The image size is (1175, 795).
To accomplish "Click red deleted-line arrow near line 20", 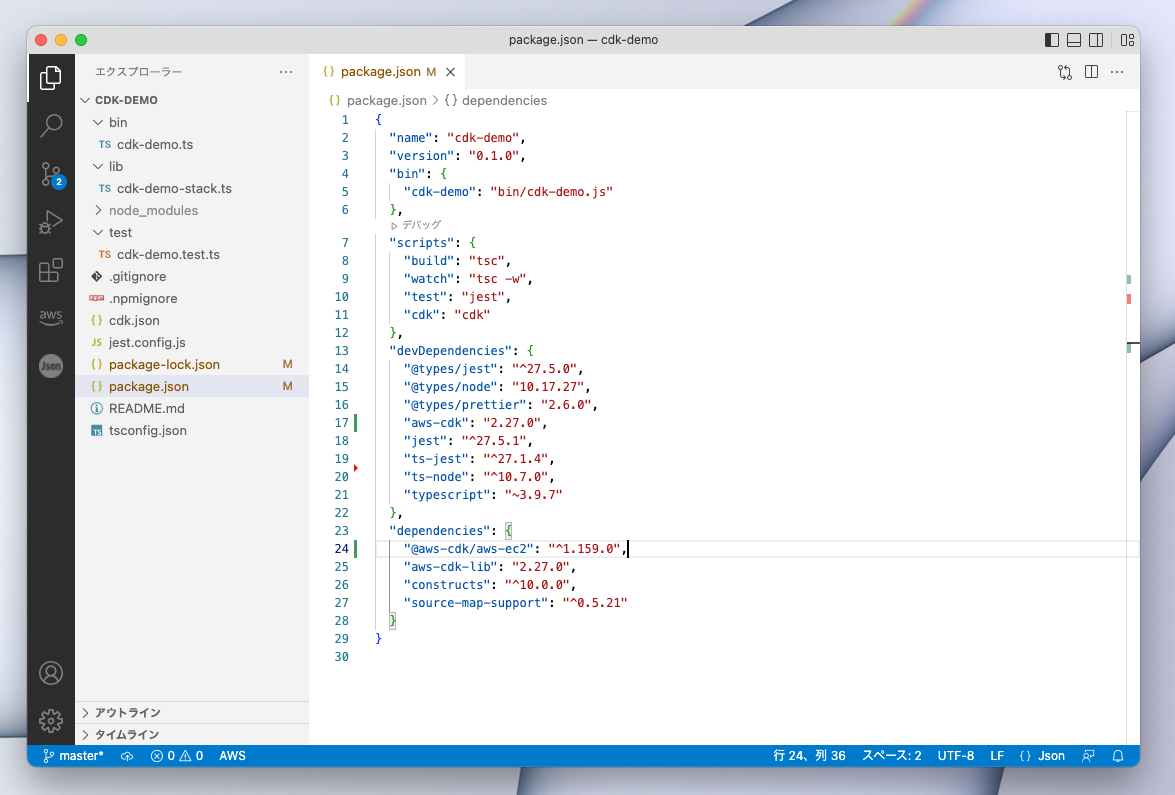I will point(356,468).
